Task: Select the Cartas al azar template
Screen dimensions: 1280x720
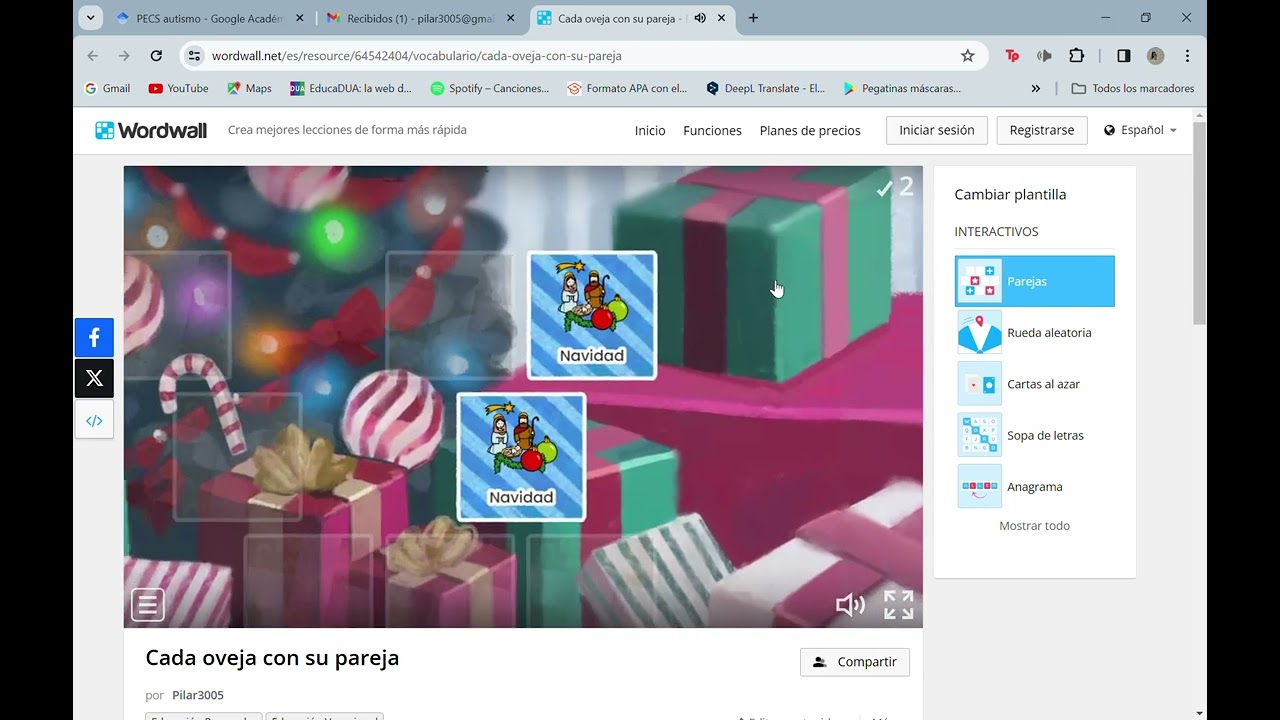Action: point(1035,384)
